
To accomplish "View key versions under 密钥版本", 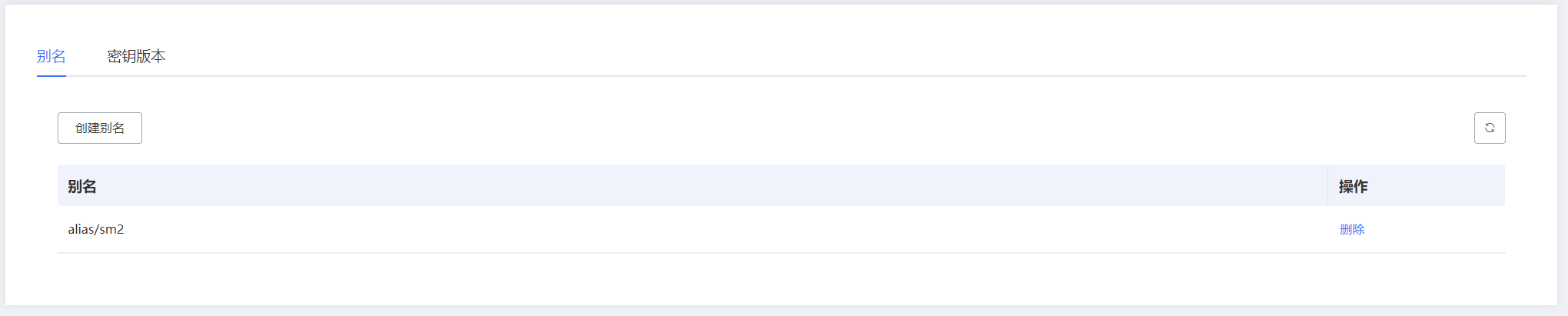I will (x=136, y=56).
